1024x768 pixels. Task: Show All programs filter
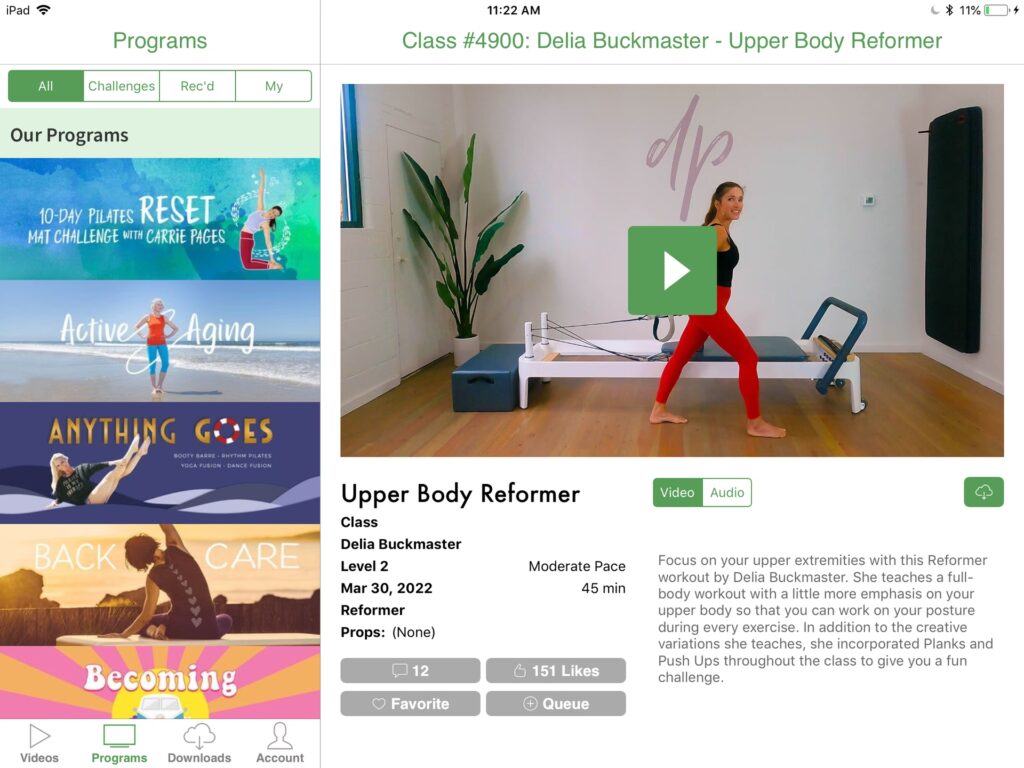click(46, 86)
